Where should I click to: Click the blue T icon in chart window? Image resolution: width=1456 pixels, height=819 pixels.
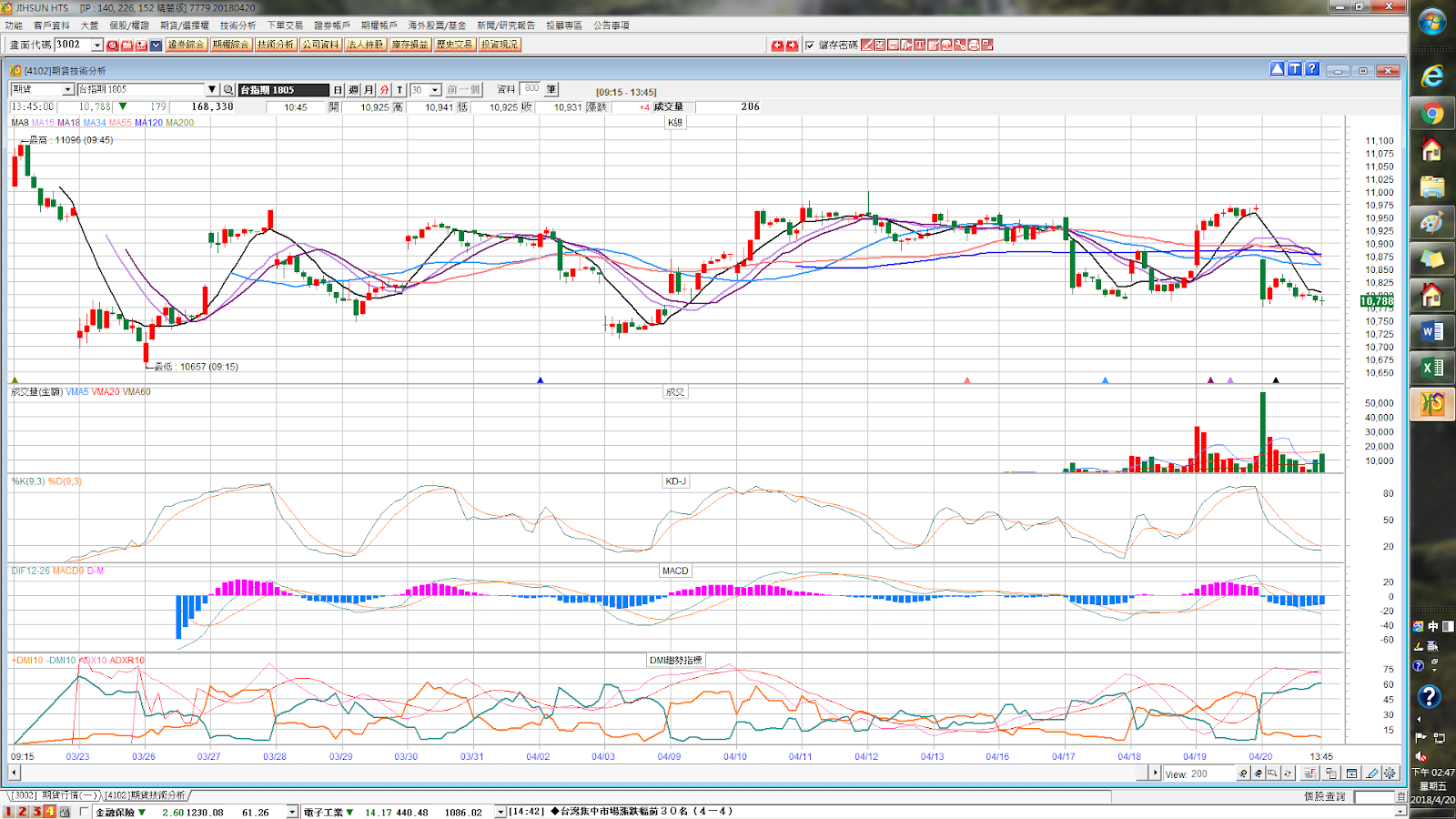pyautogui.click(x=1295, y=69)
